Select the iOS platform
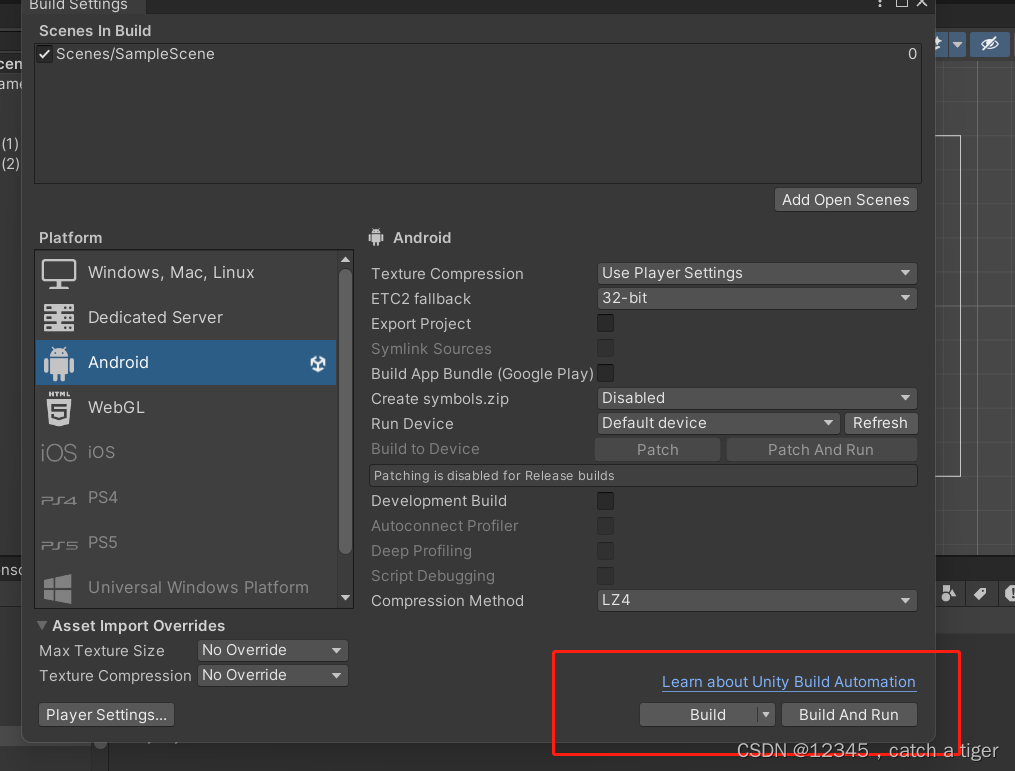This screenshot has width=1015, height=771. (186, 453)
